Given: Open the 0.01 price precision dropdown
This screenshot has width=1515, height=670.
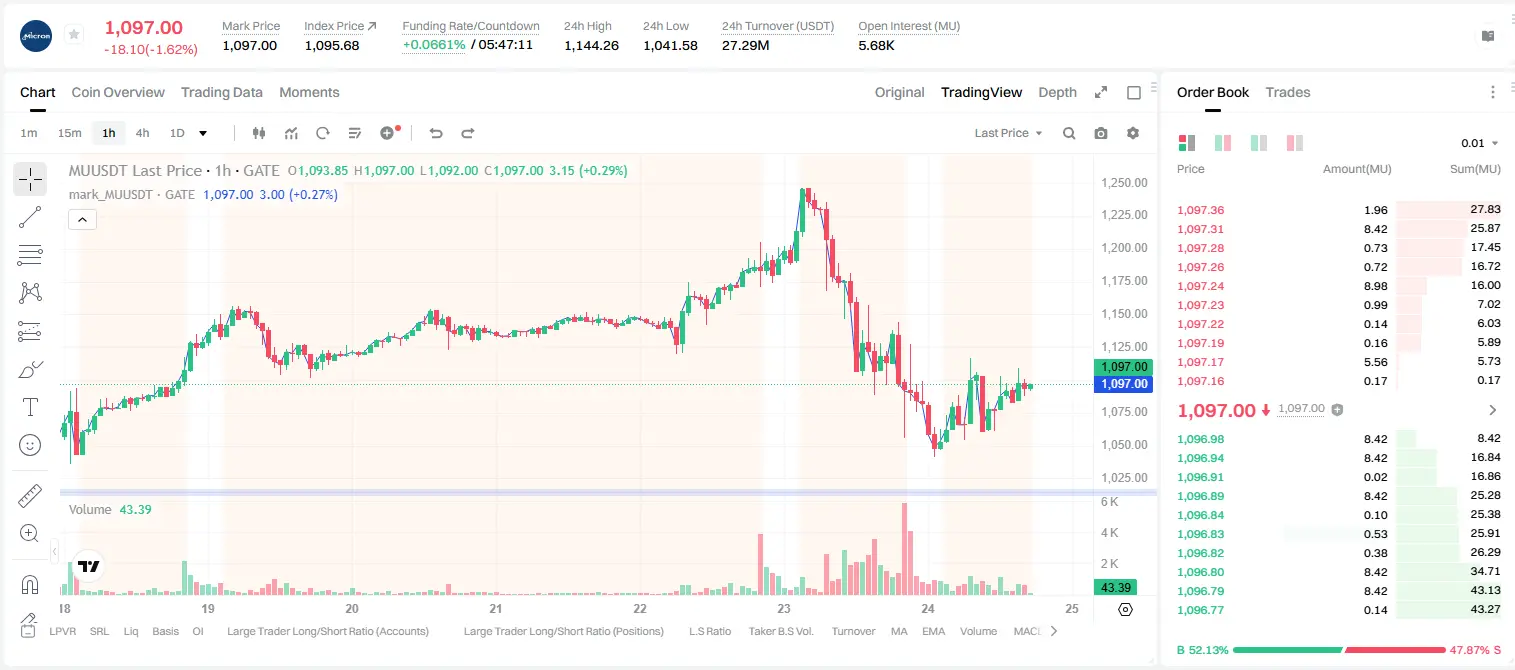Looking at the screenshot, I should [1480, 143].
